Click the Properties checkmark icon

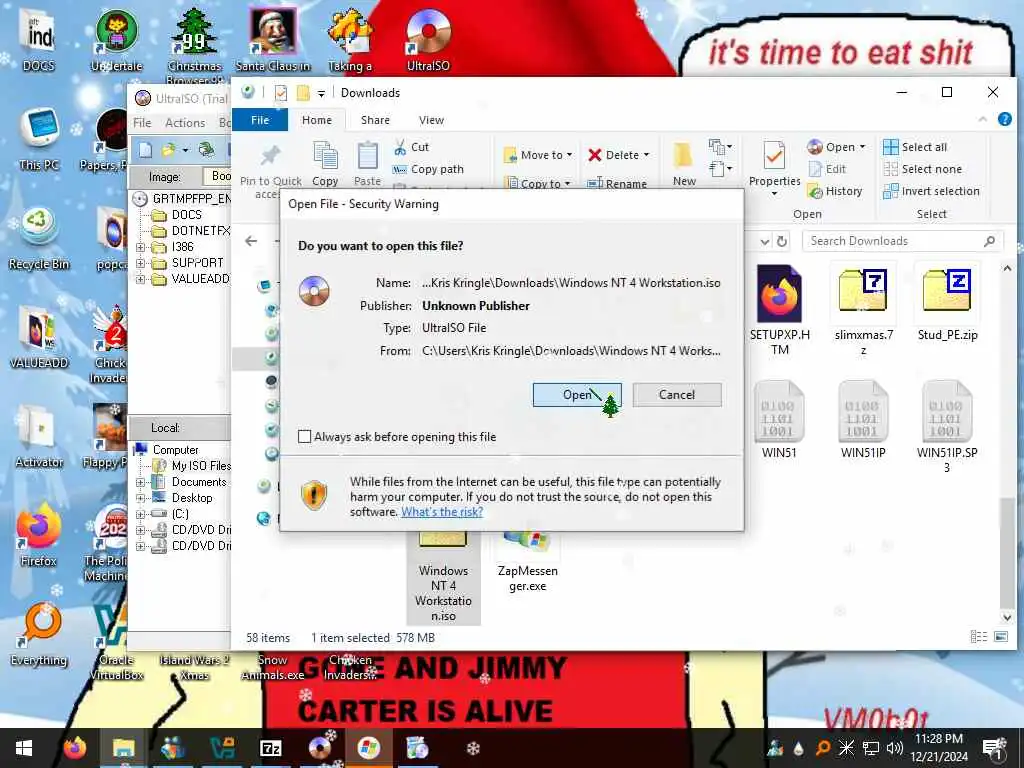775,155
